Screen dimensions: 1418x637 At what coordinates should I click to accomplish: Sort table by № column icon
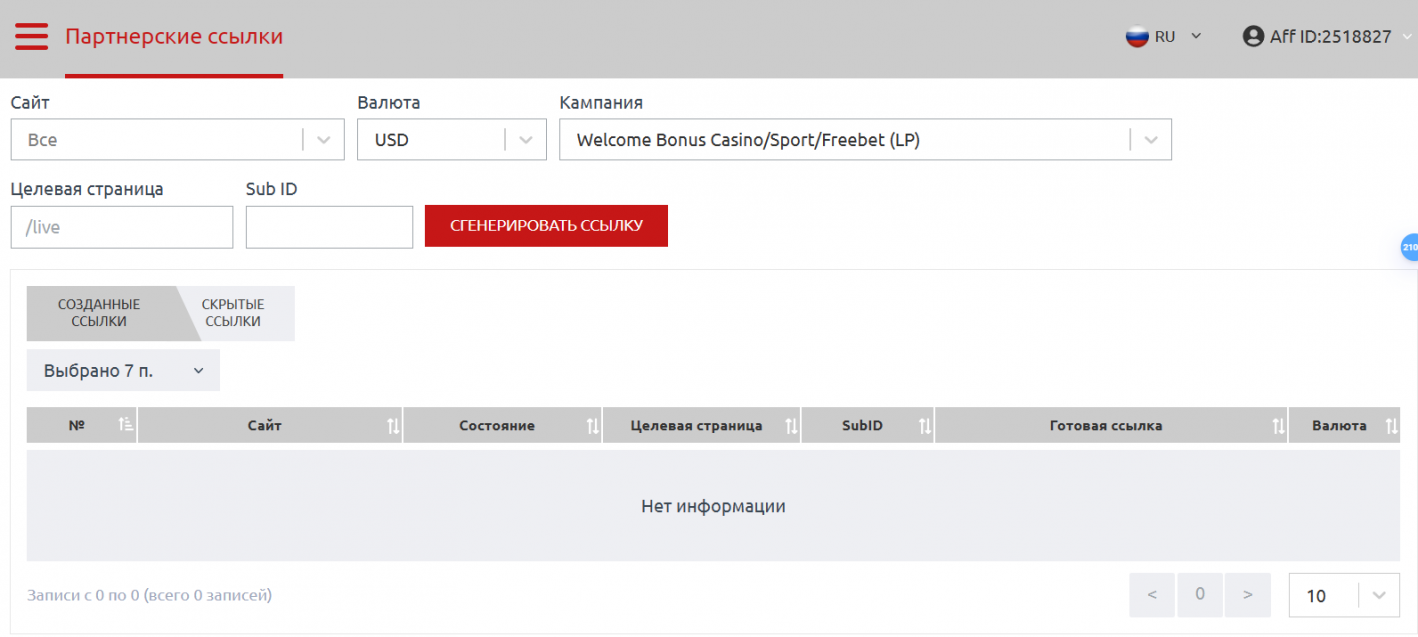point(126,425)
